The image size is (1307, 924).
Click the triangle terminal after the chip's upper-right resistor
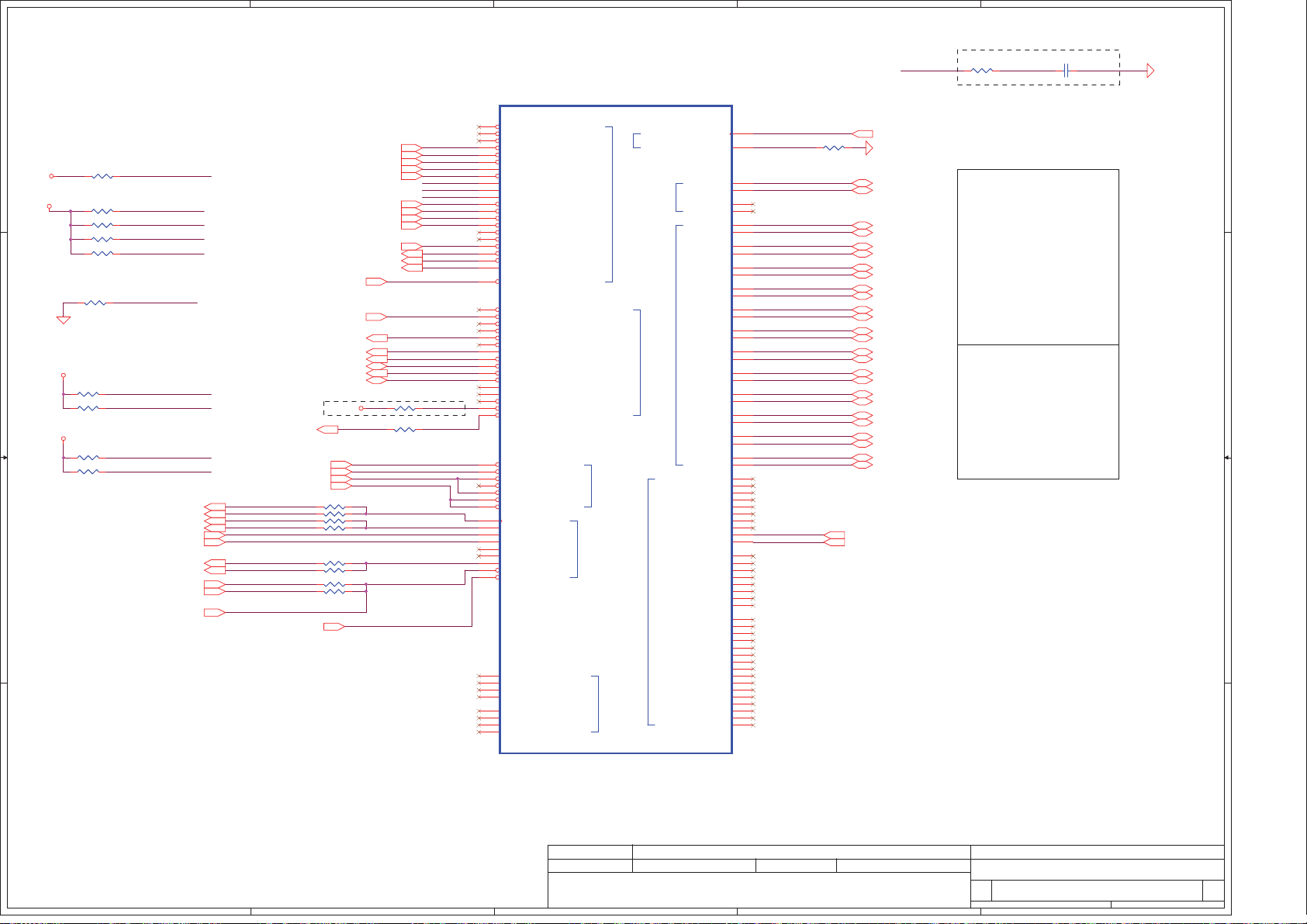pos(869,148)
